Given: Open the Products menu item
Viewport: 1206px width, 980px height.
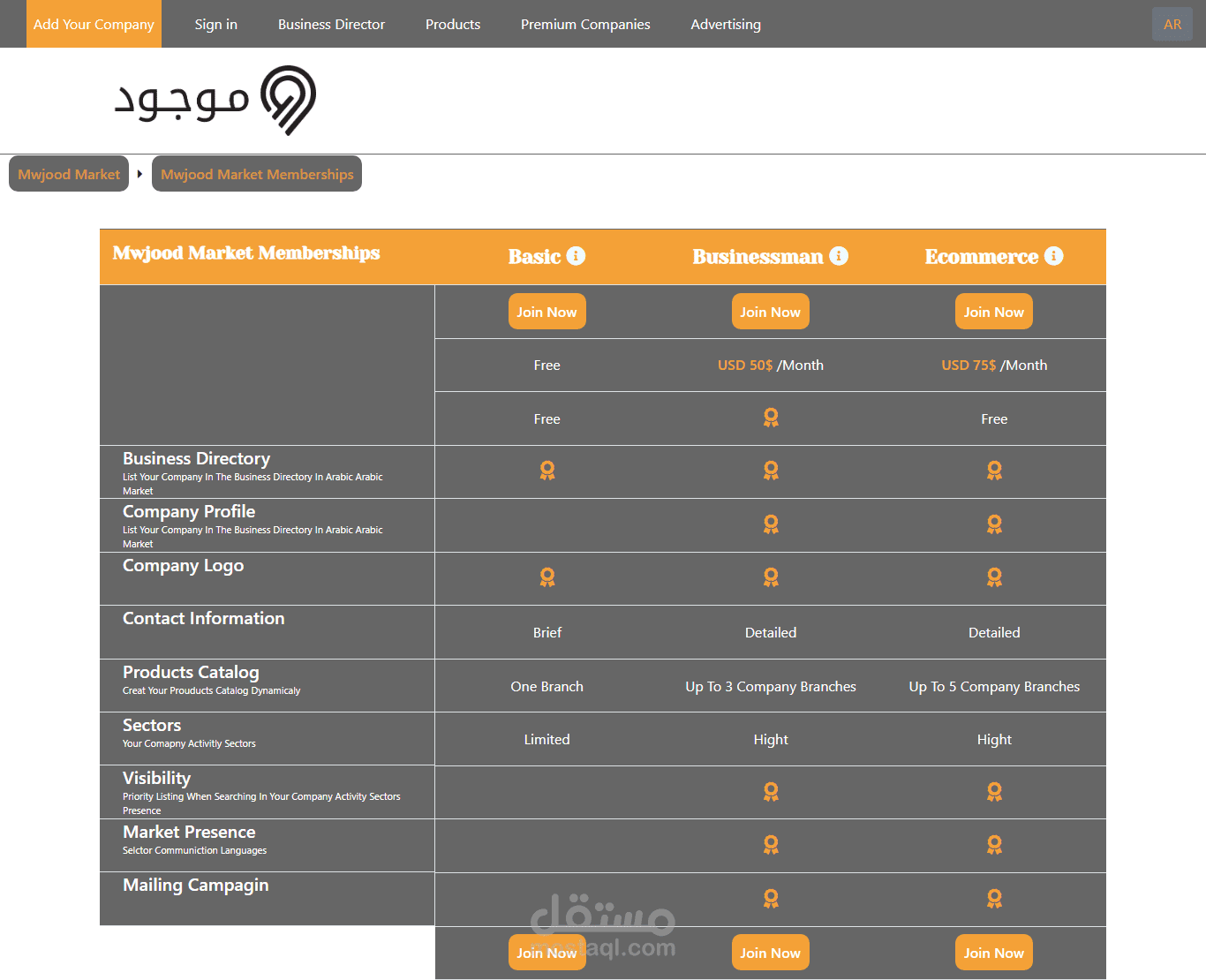Looking at the screenshot, I should click(453, 24).
